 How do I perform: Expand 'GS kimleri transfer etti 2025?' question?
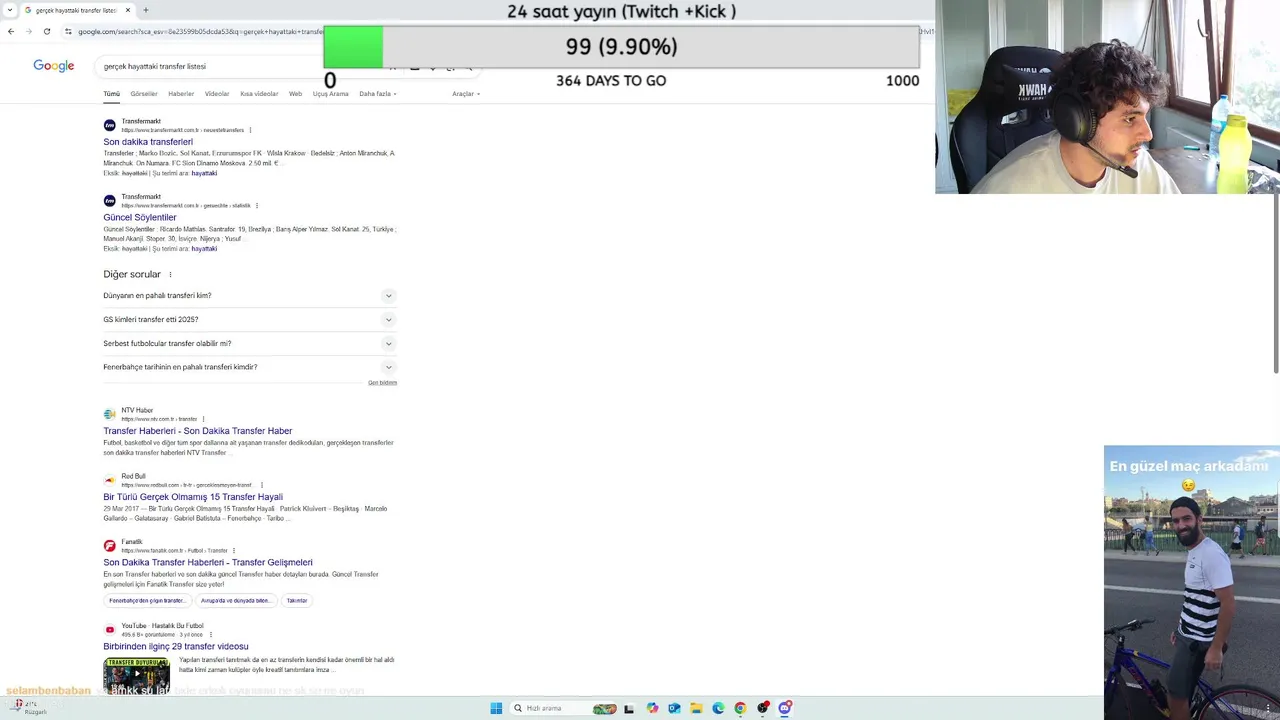(250, 320)
